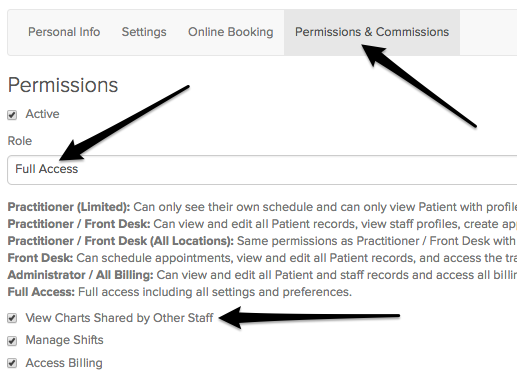Select the Permissions & Commissions tab
Image resolution: width=517 pixels, height=379 pixels.
[x=372, y=32]
